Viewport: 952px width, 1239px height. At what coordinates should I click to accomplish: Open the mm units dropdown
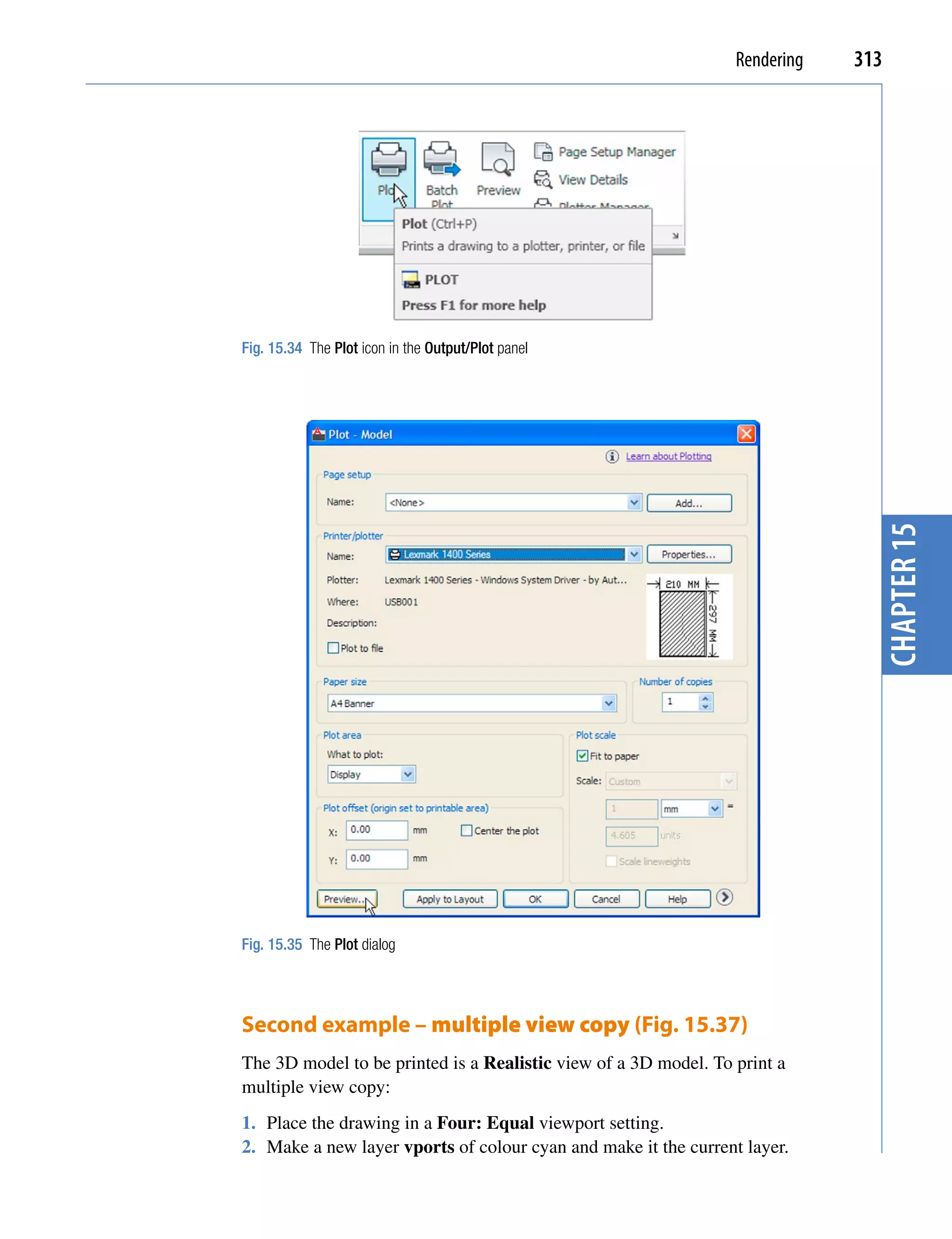pyautogui.click(x=691, y=809)
